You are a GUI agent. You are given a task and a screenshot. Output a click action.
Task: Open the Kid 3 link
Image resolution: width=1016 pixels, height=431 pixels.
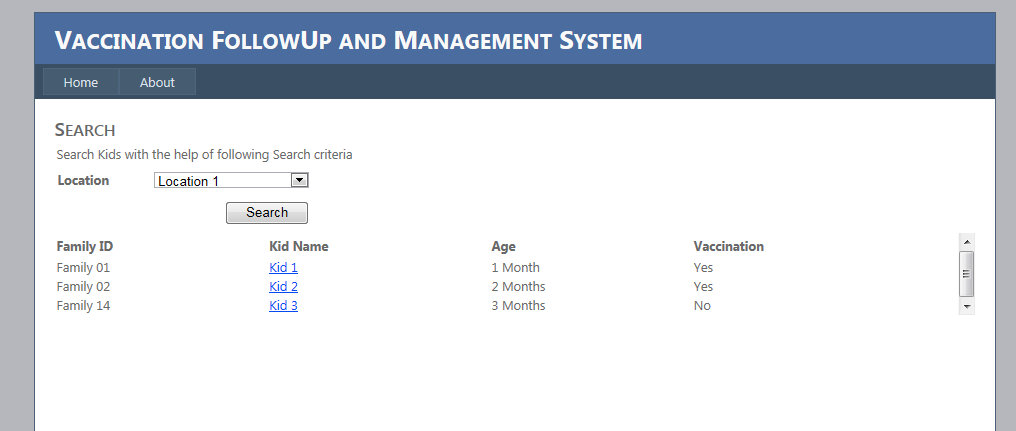(283, 305)
